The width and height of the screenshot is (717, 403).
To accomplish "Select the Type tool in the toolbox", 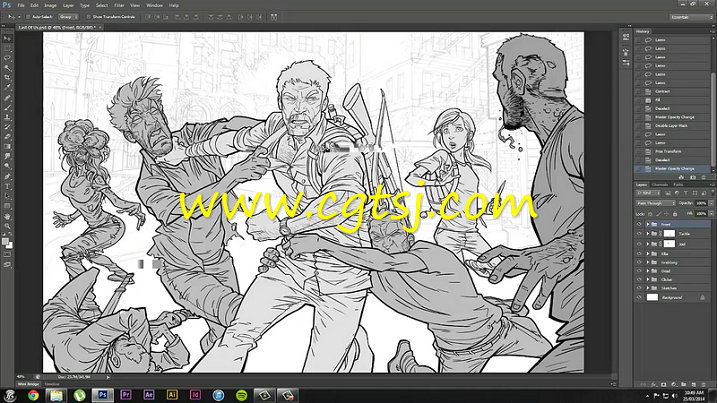I will click(7, 187).
